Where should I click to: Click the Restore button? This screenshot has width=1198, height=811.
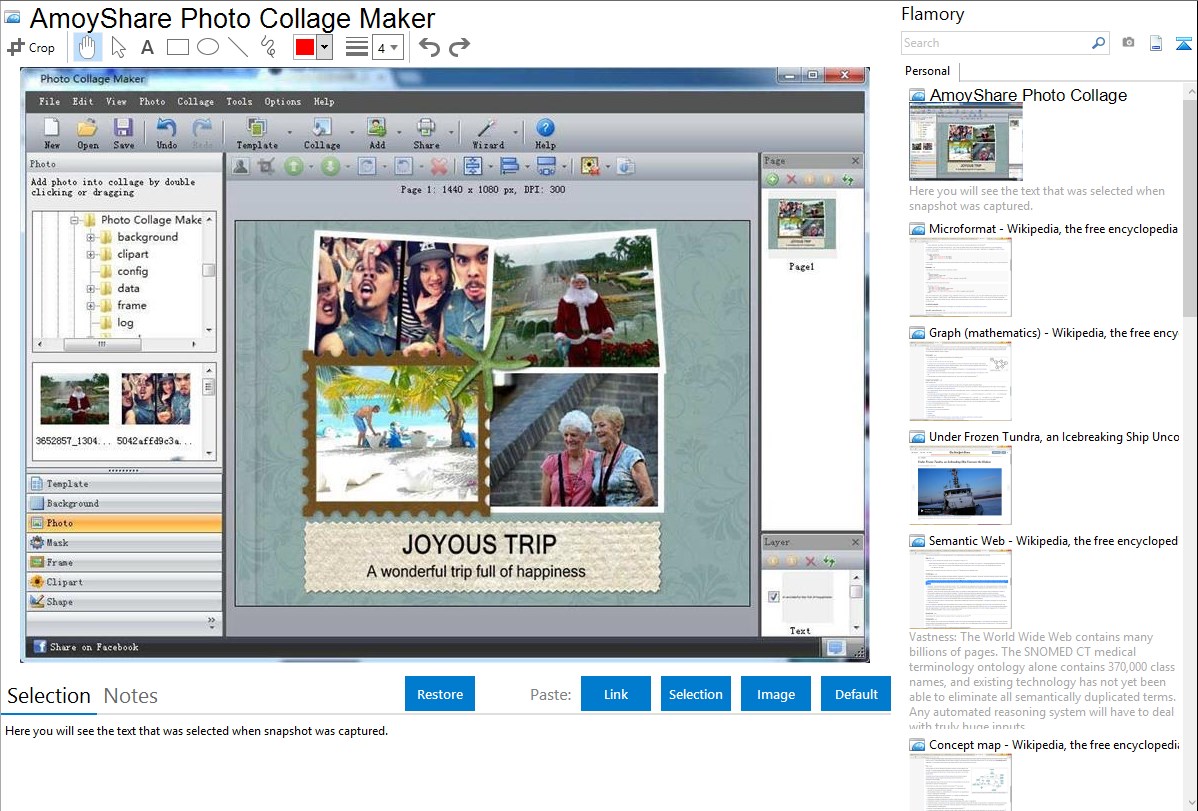[440, 694]
